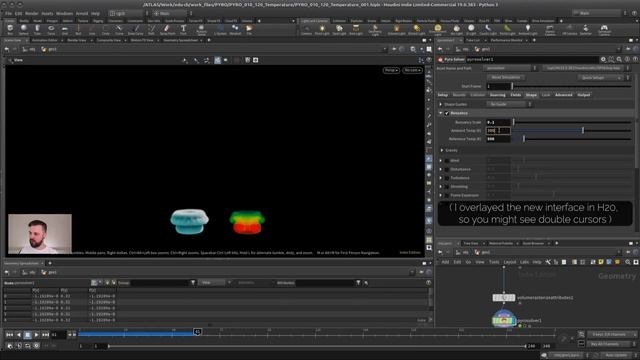Expand the Wind section
The width and height of the screenshot is (640, 360).
pos(441,160)
